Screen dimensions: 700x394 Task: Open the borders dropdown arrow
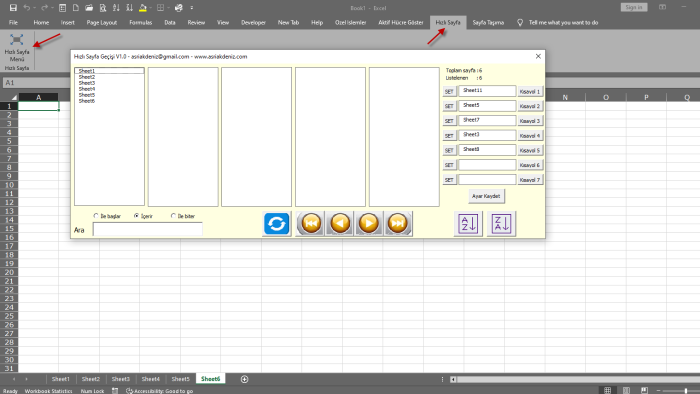pyautogui.click(x=168, y=8)
